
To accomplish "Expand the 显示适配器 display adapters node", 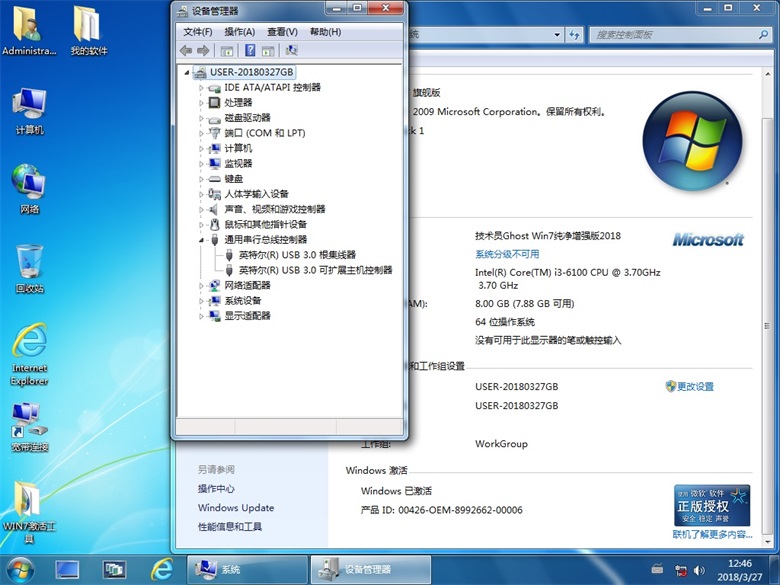I will pos(201,316).
